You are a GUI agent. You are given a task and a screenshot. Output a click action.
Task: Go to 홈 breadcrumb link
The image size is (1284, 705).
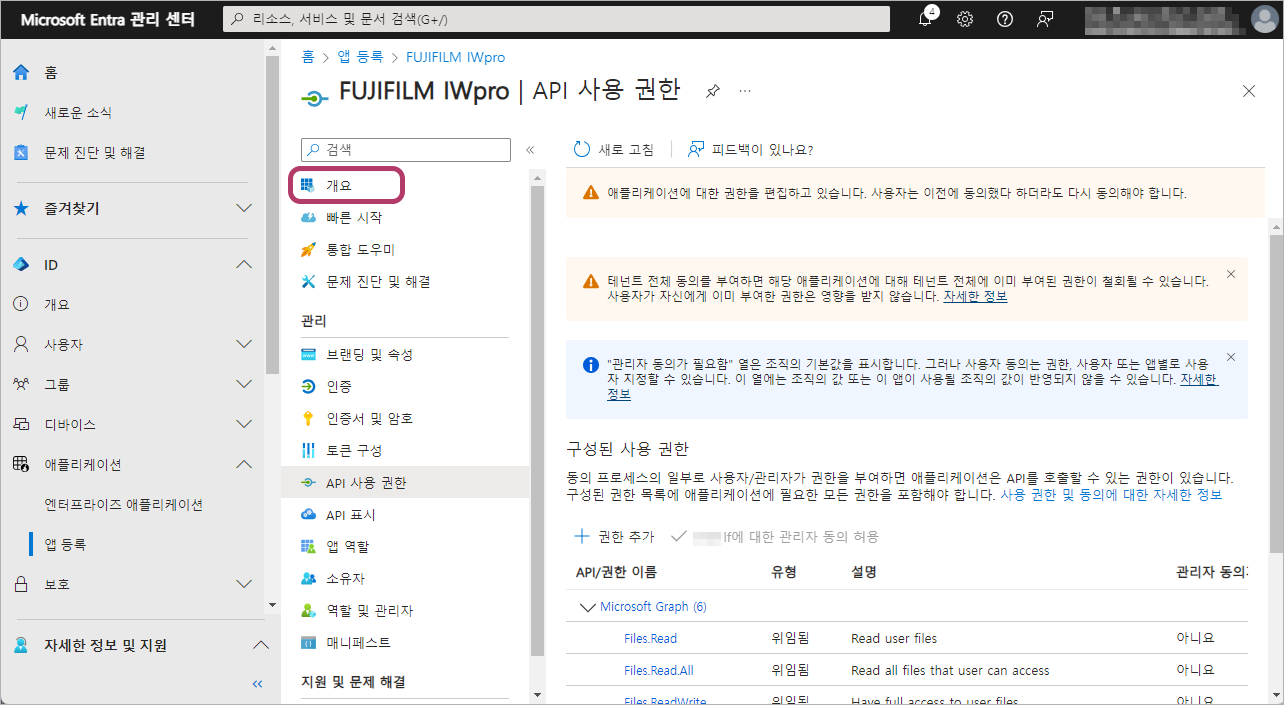pos(308,57)
